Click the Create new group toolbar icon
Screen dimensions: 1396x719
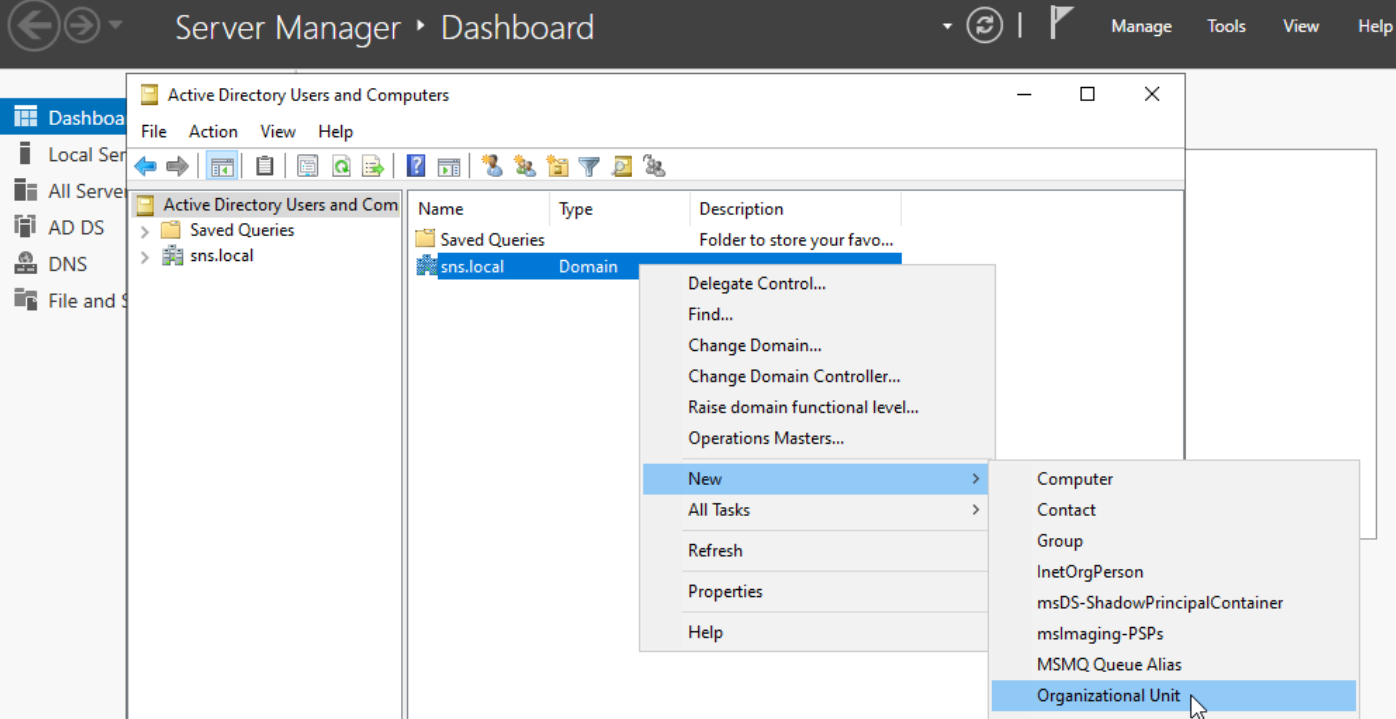(x=525, y=166)
